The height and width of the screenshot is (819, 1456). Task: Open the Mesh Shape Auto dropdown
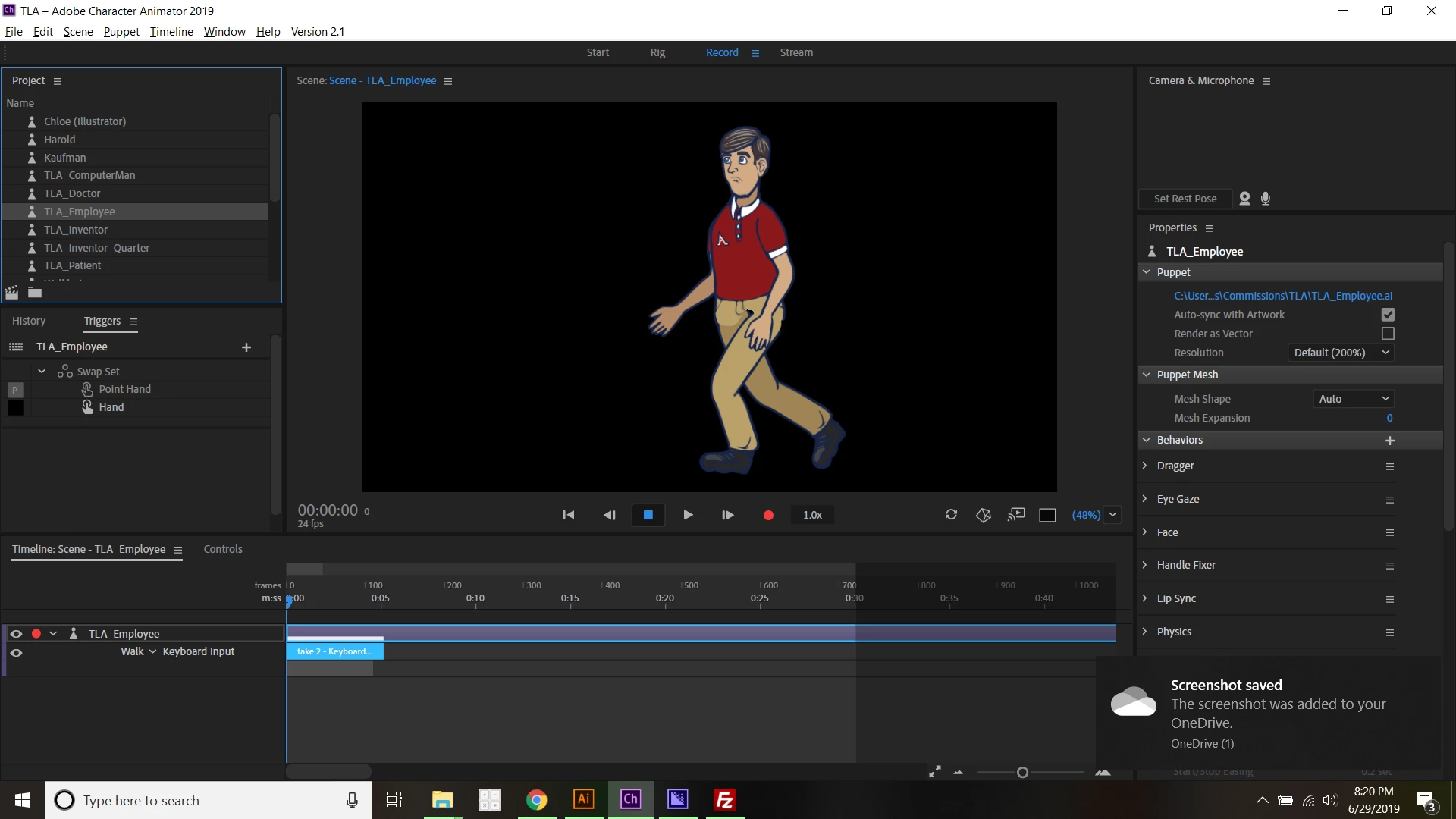[x=1353, y=399]
